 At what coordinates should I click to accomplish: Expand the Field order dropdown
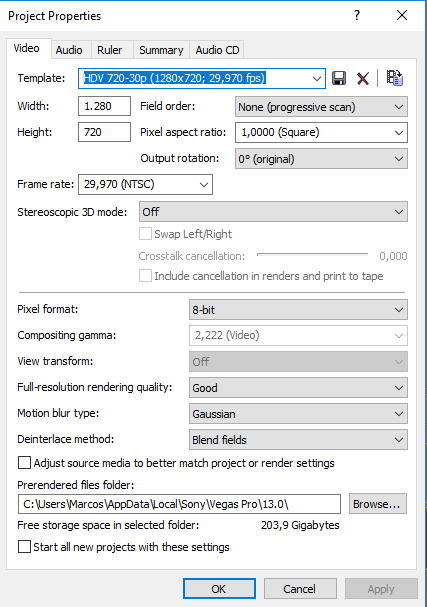tap(321, 107)
